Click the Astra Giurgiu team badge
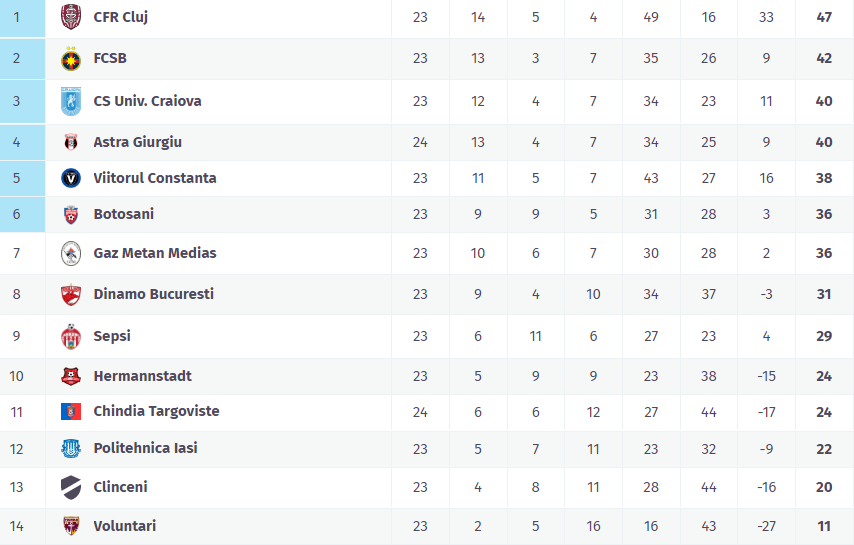The width and height of the screenshot is (854, 545). (x=71, y=143)
